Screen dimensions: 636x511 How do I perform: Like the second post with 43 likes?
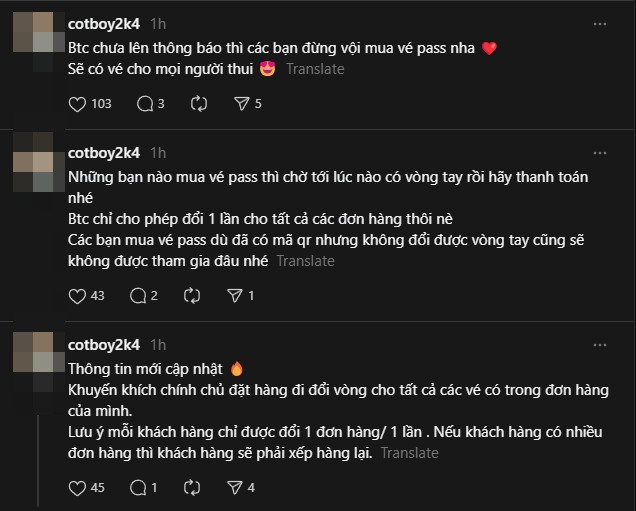pyautogui.click(x=77, y=295)
